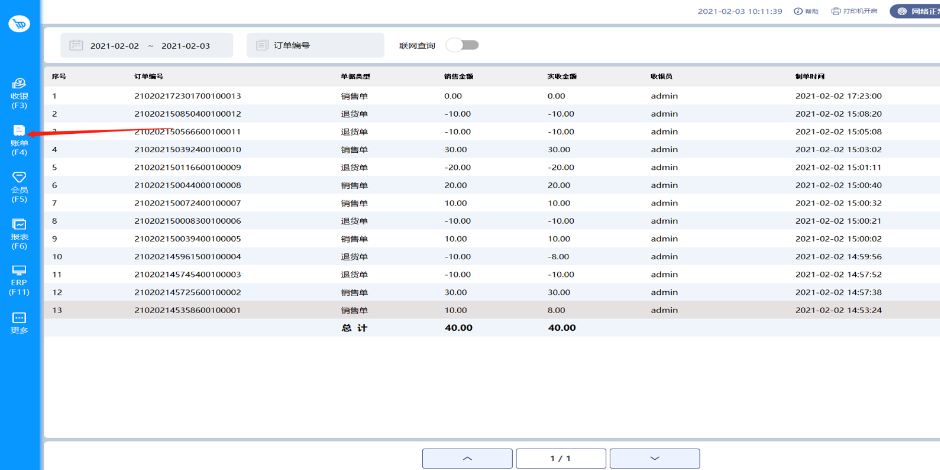
Task: Select order row ending in 100013
Action: pos(188,96)
